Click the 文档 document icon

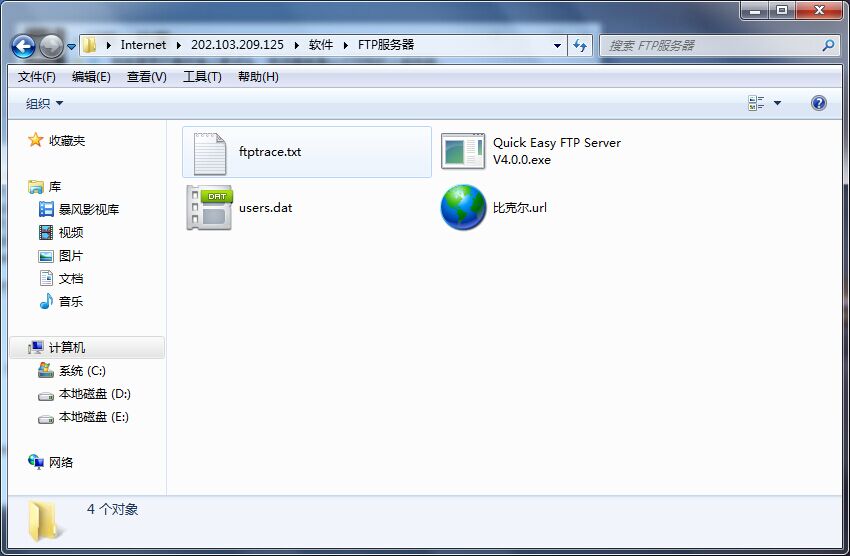point(47,278)
